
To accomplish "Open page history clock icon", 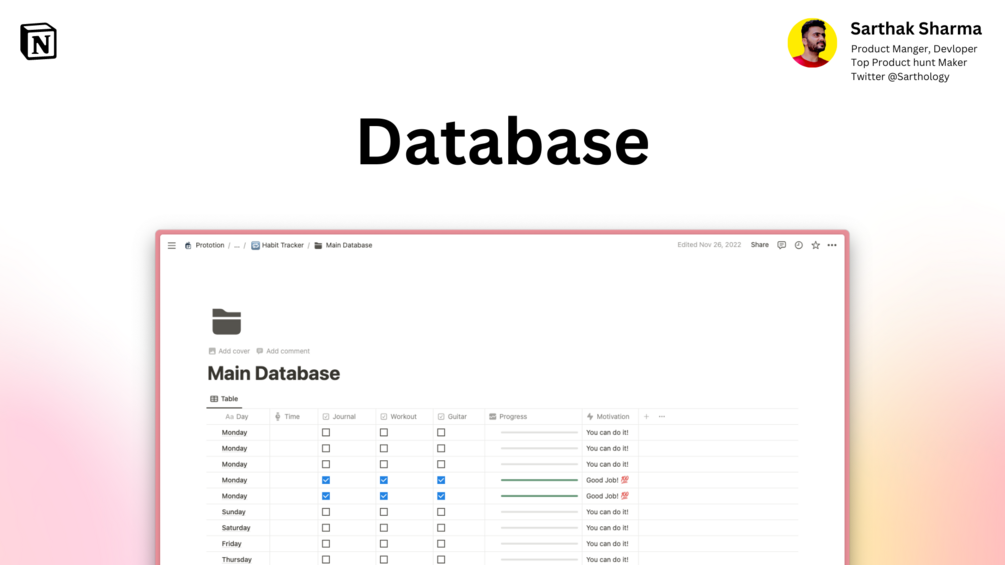I will pos(799,245).
